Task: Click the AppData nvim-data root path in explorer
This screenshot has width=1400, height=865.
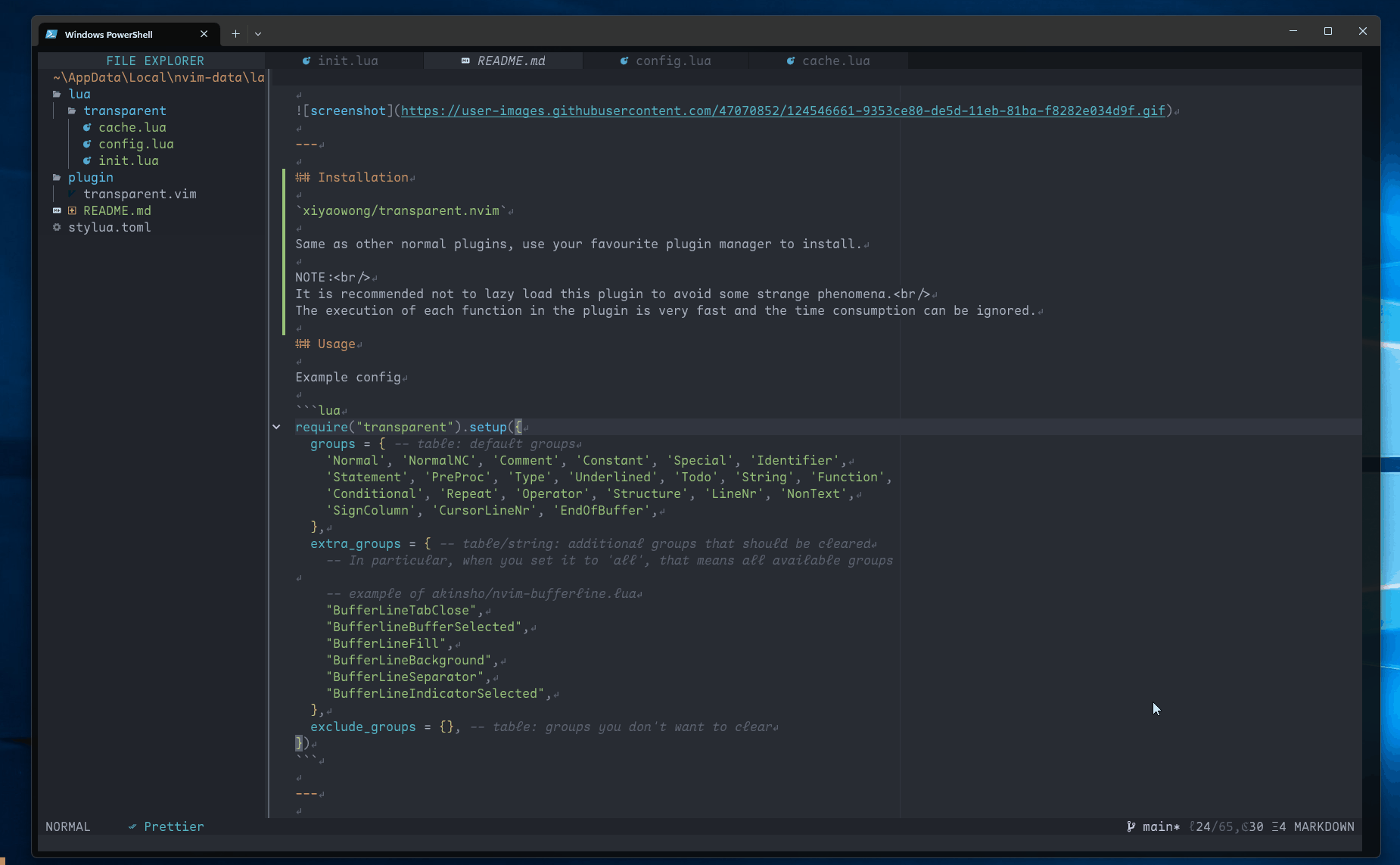Action: (x=159, y=78)
